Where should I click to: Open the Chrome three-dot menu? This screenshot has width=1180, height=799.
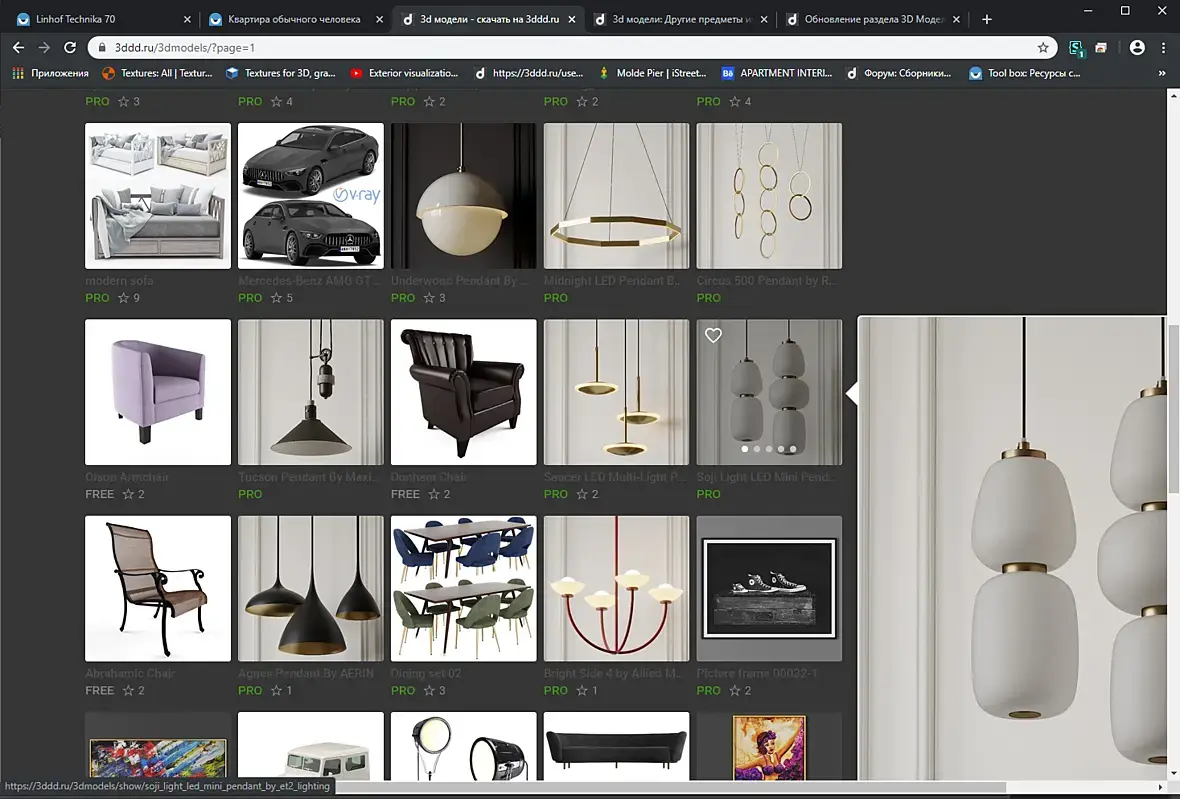pyautogui.click(x=1163, y=47)
